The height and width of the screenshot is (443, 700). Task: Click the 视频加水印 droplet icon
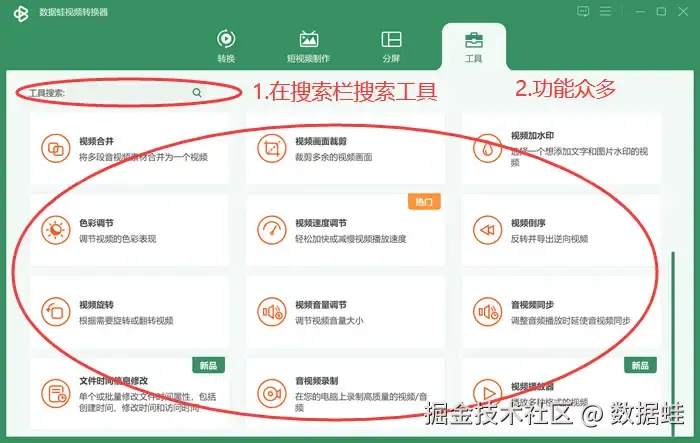(488, 148)
